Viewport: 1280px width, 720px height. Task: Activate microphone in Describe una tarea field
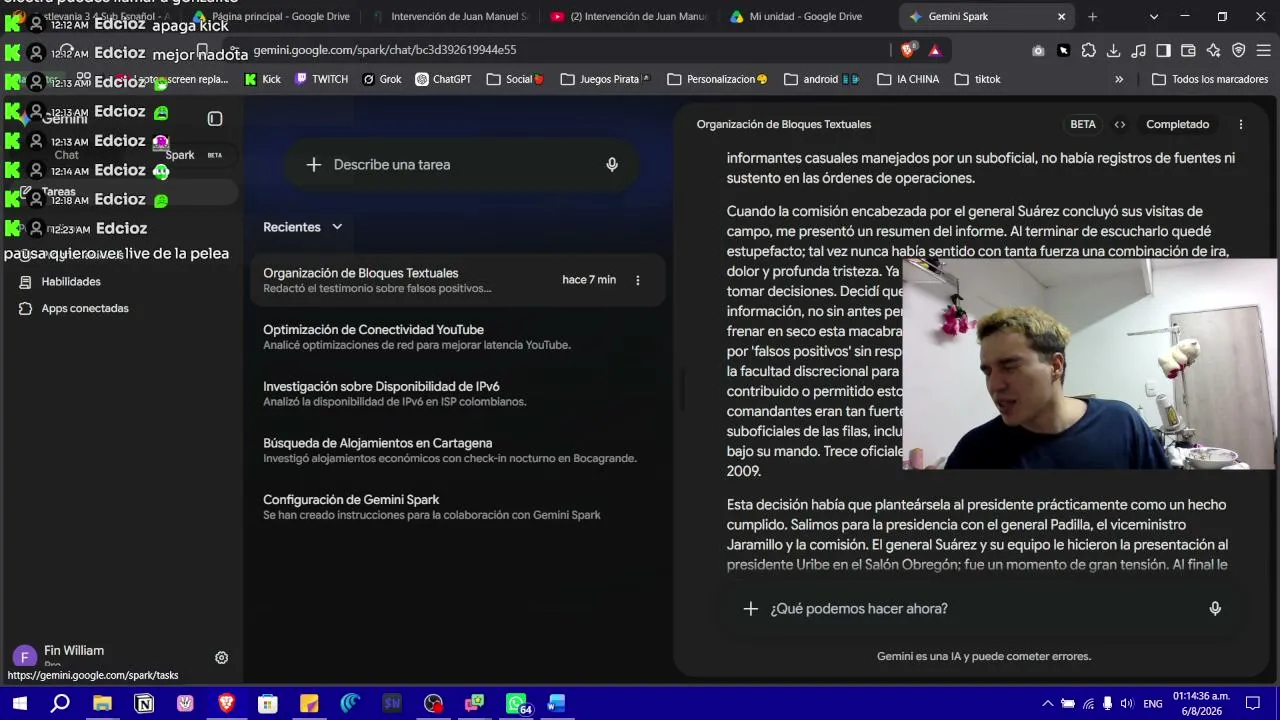[x=612, y=165]
